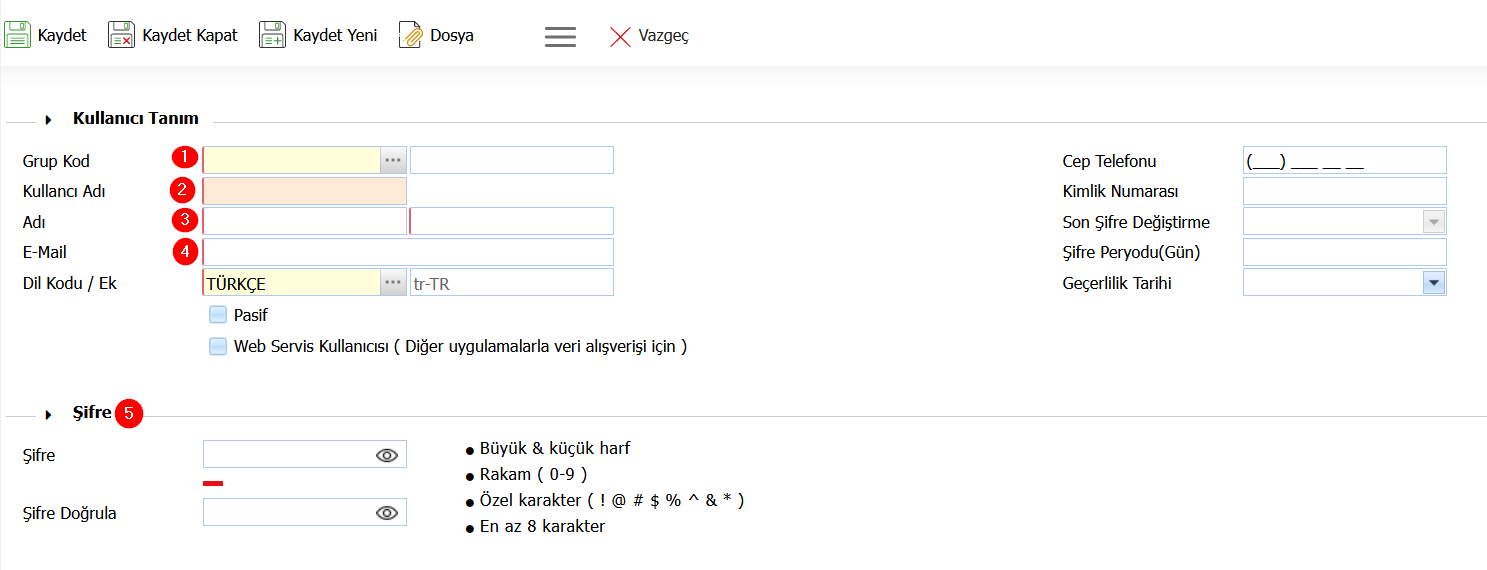
Task: Click the 'En az 8 karakter' text
Action: (542, 526)
